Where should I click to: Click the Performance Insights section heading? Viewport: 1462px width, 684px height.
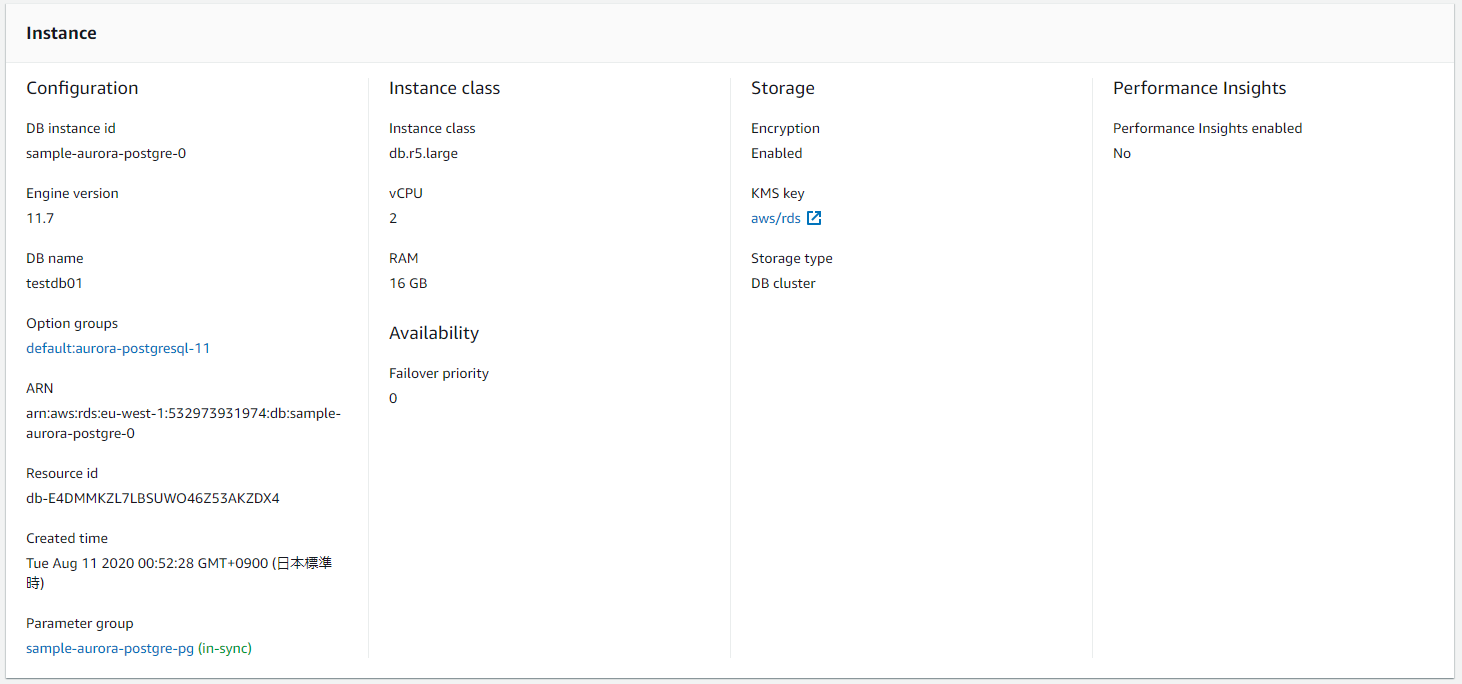click(x=1199, y=88)
